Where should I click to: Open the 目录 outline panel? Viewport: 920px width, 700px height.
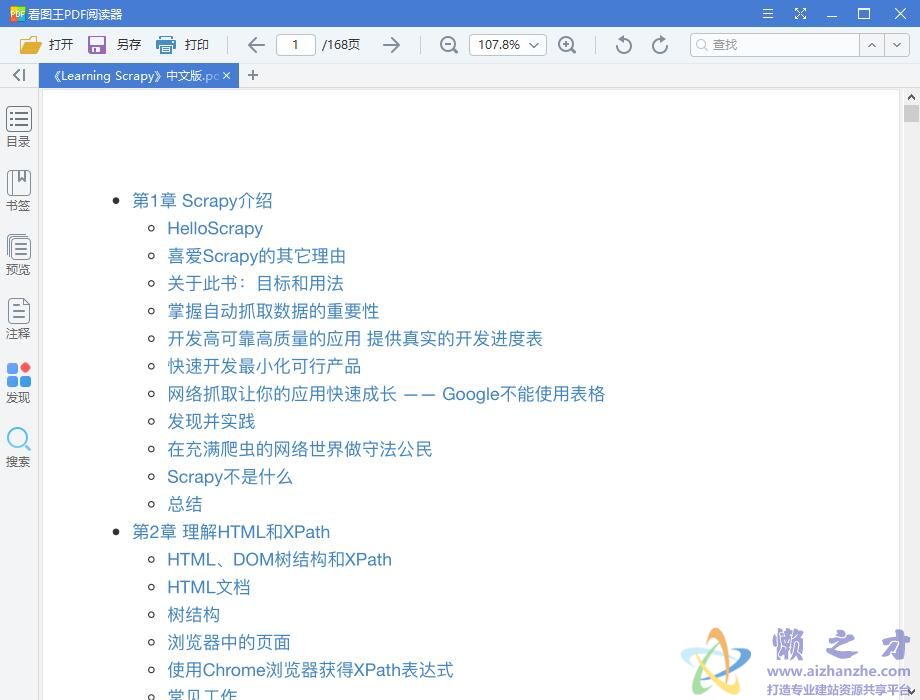click(19, 127)
